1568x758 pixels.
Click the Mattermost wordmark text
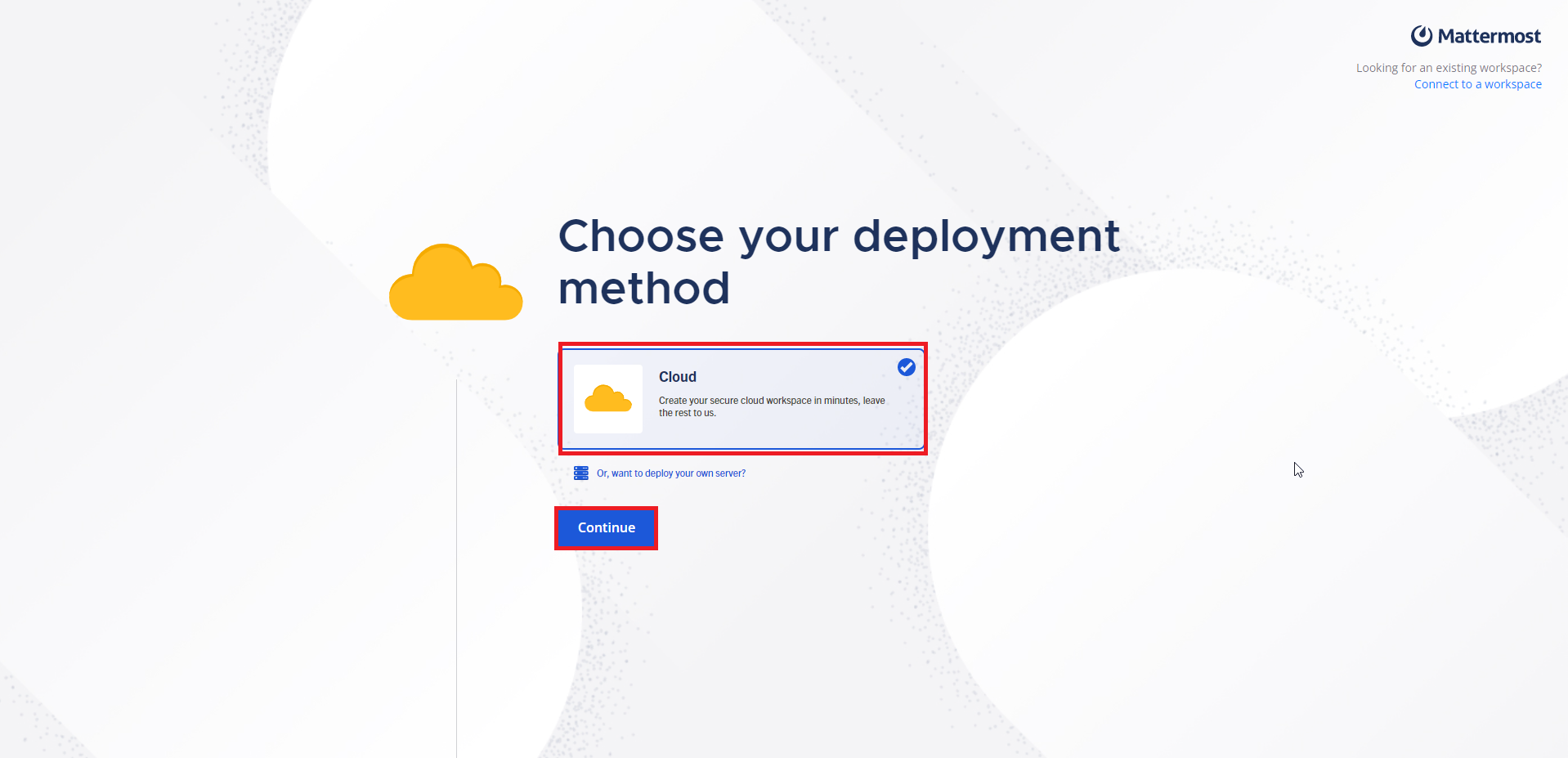pyautogui.click(x=1490, y=36)
